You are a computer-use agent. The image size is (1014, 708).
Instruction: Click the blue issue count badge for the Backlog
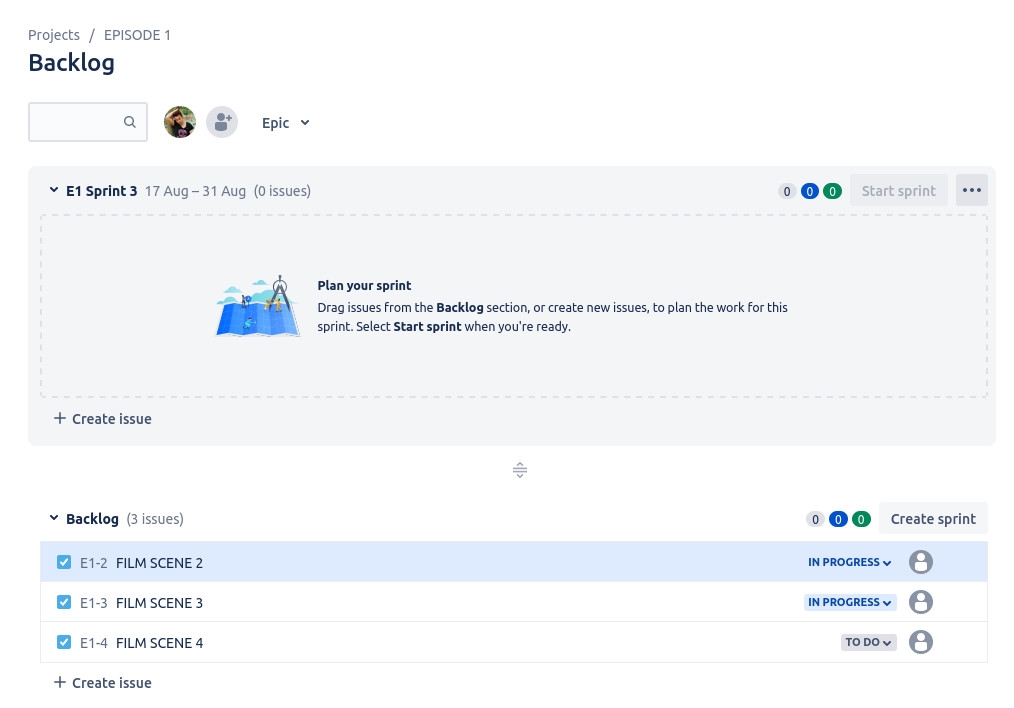pyautogui.click(x=838, y=519)
